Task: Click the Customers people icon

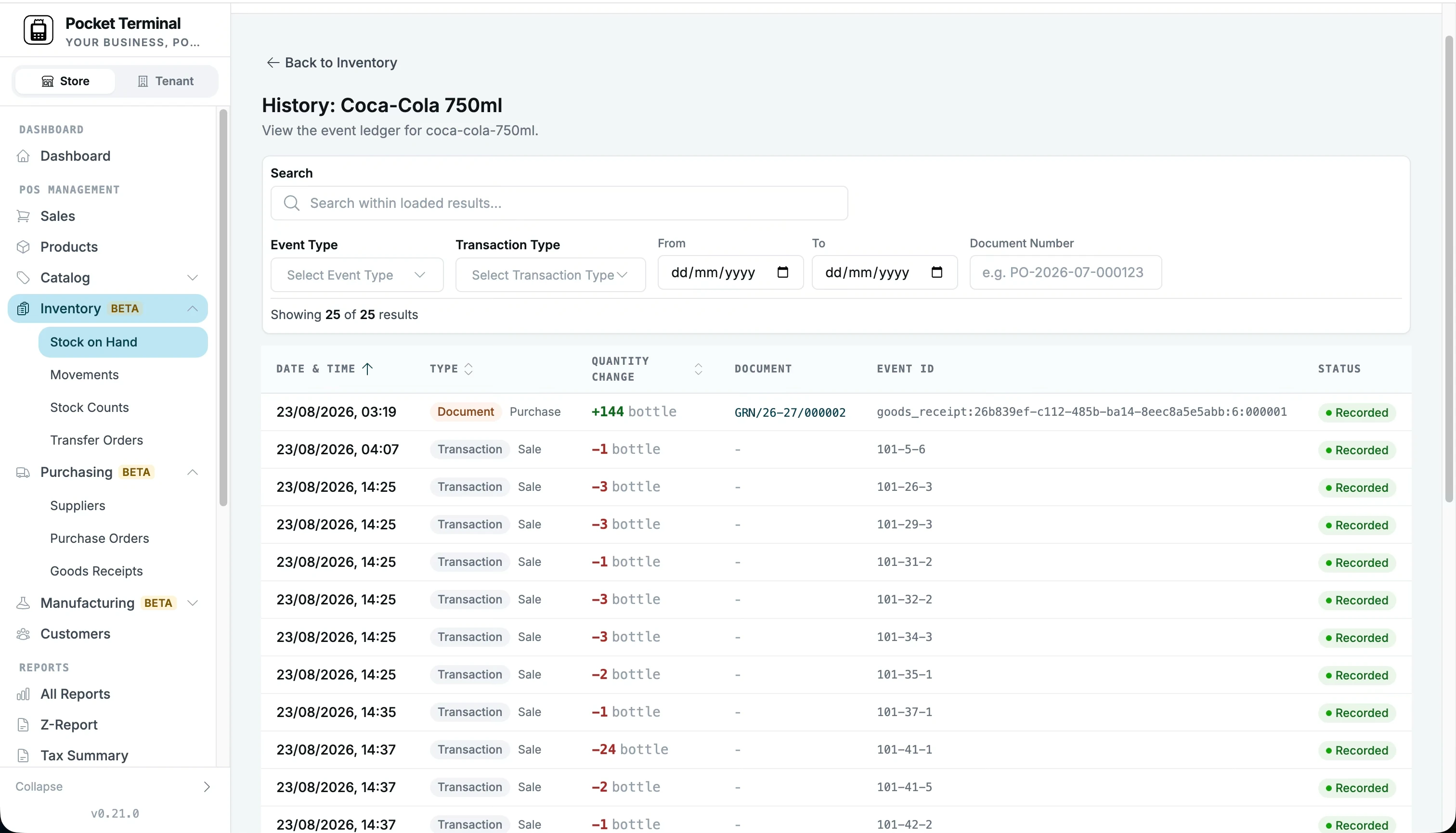Action: click(23, 634)
